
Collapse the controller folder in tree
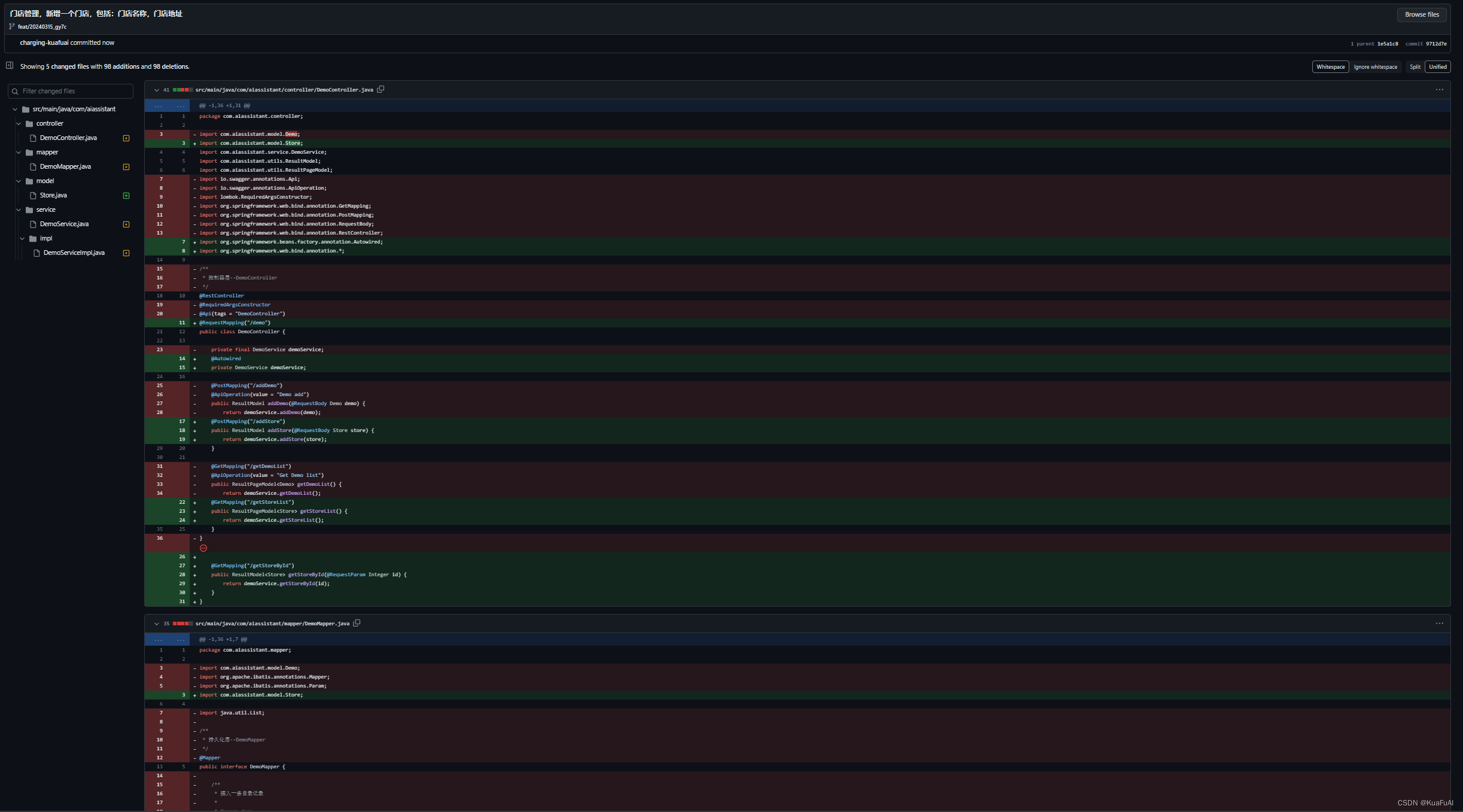click(19, 124)
